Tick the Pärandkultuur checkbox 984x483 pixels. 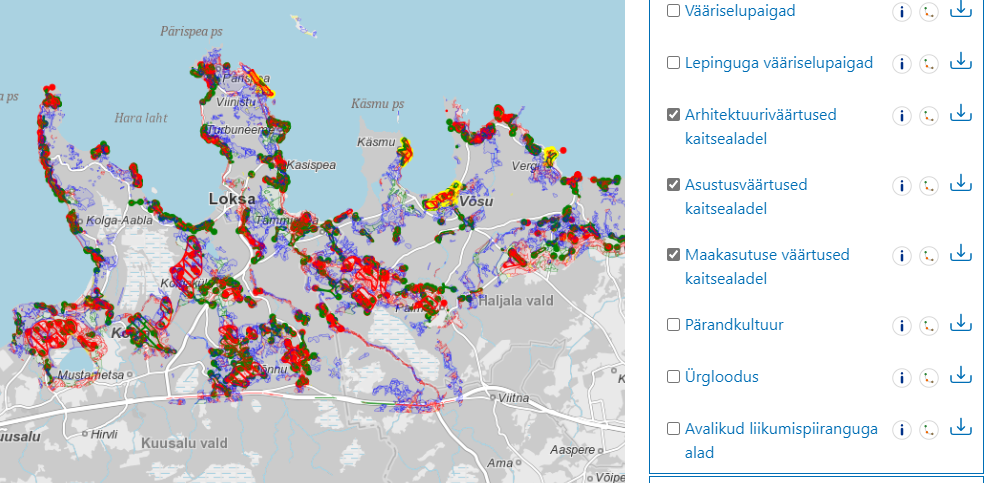673,324
